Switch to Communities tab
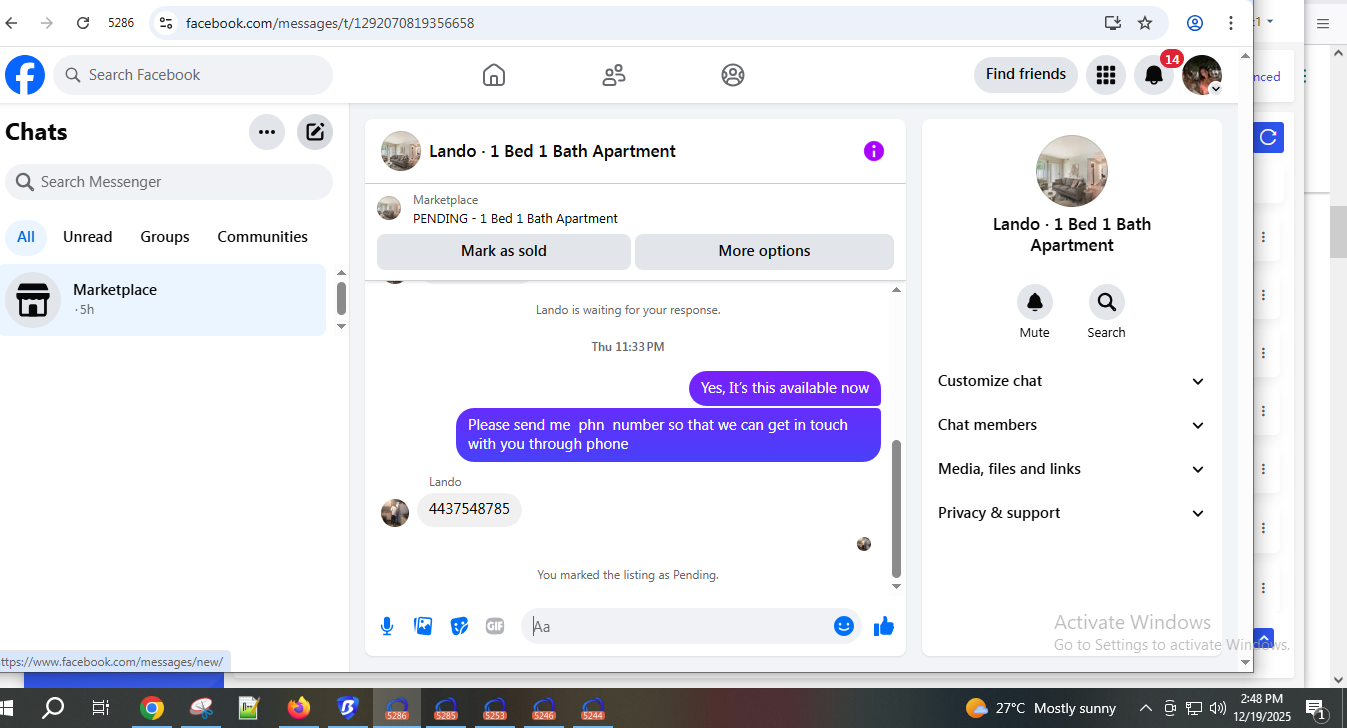 [x=263, y=237]
